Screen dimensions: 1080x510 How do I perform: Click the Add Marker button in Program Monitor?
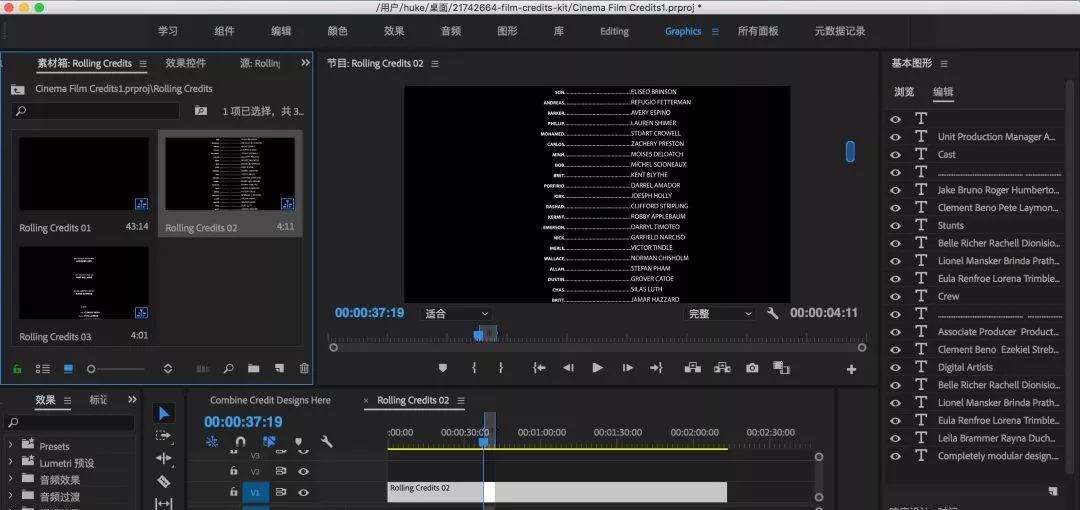coord(443,368)
